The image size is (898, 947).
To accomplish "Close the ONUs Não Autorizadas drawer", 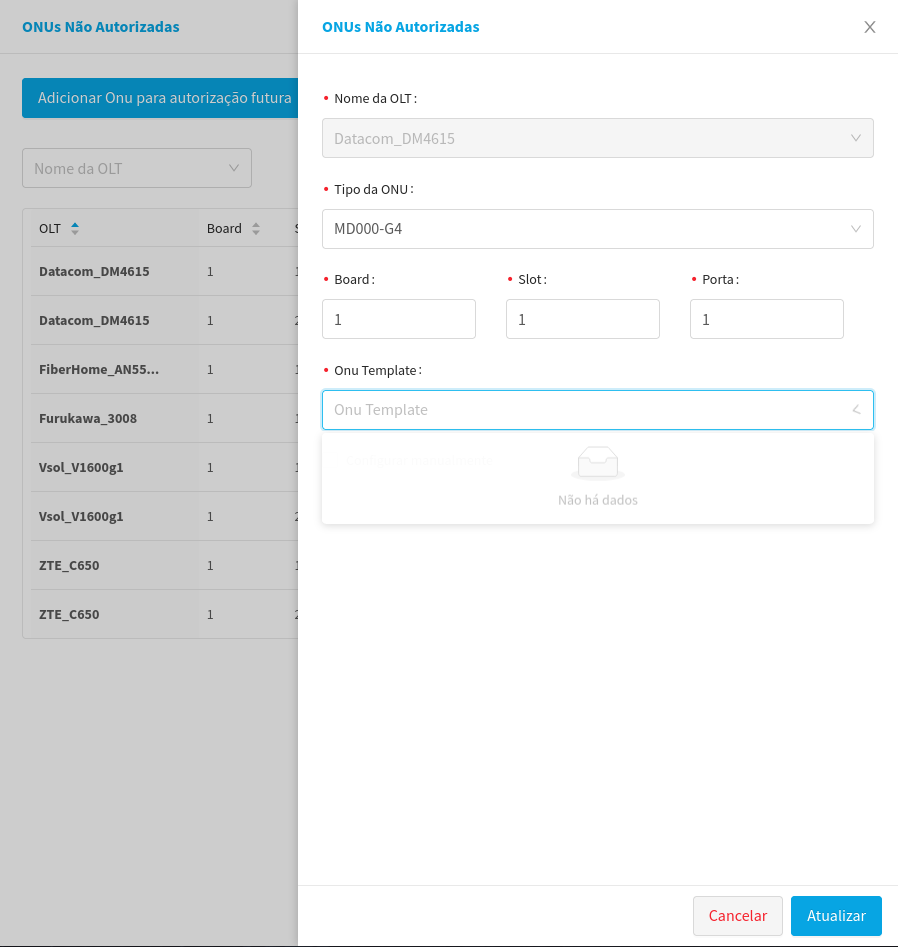I will pyautogui.click(x=870, y=27).
